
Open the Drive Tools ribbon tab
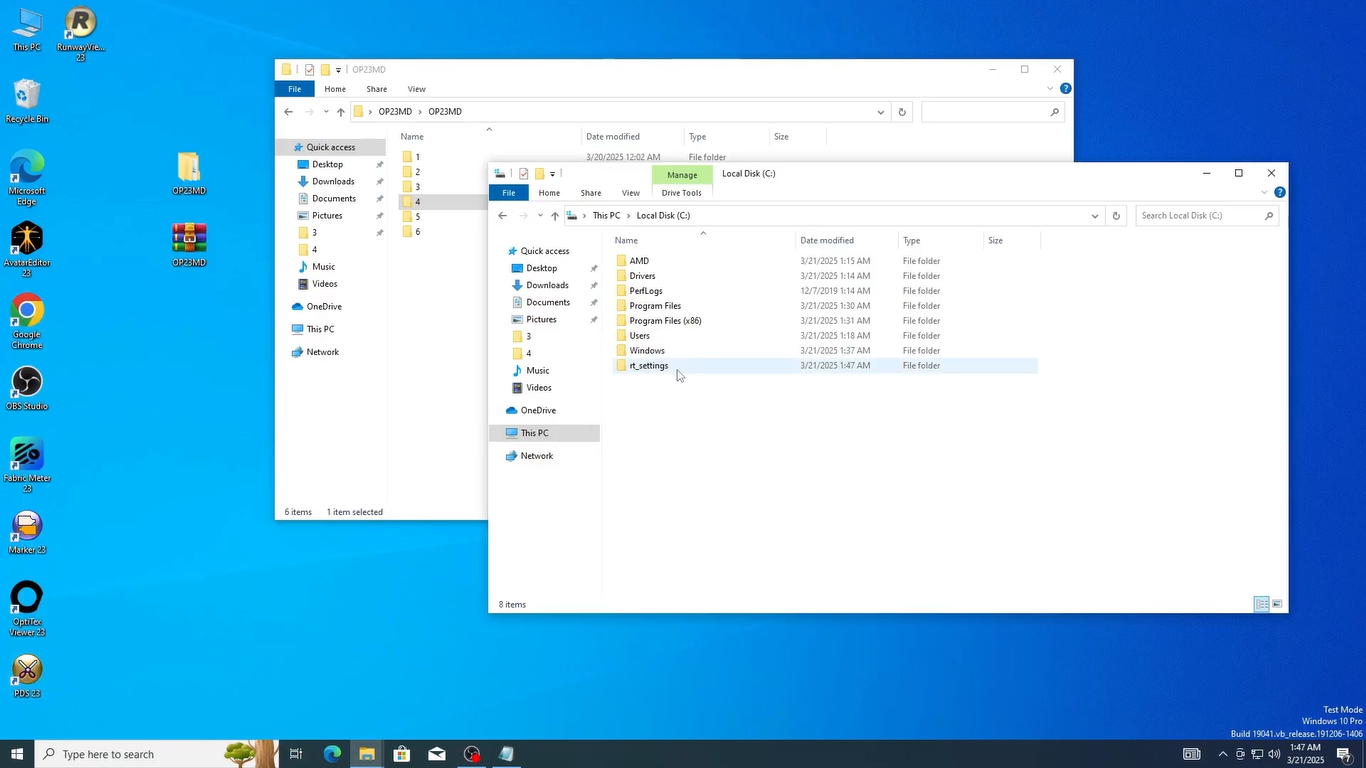(681, 193)
